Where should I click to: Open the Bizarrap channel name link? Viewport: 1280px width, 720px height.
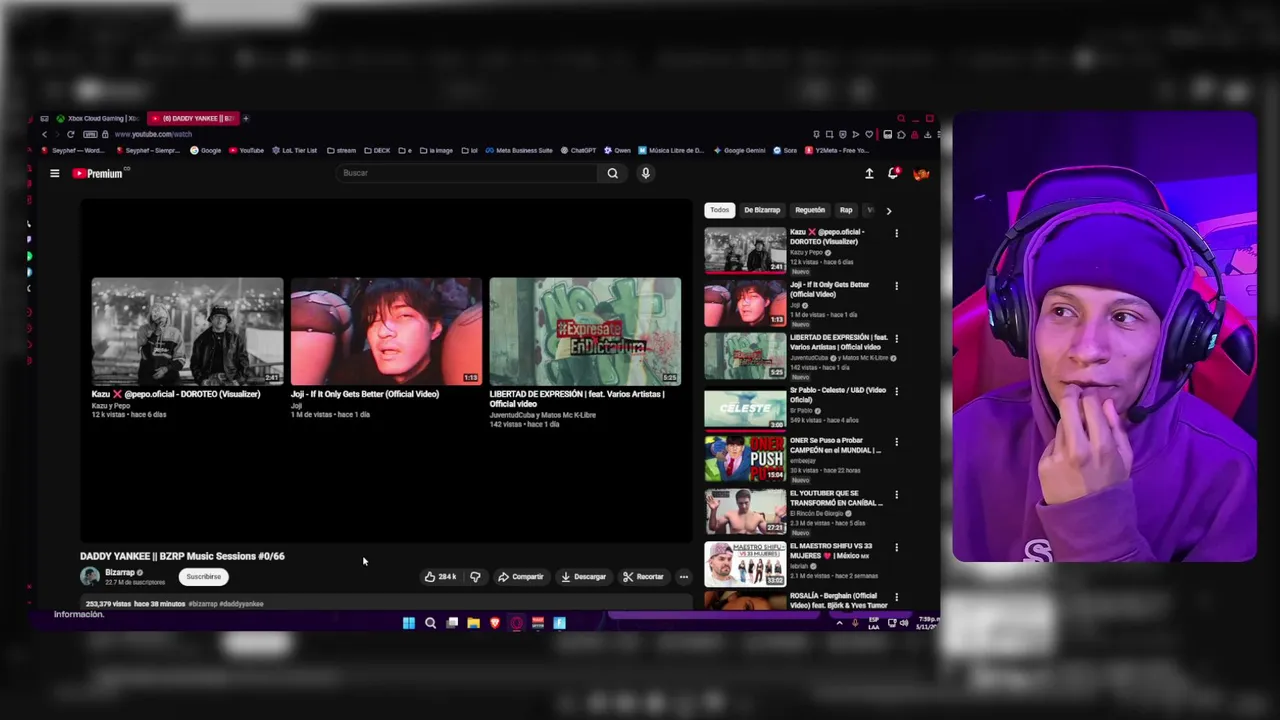[120, 572]
